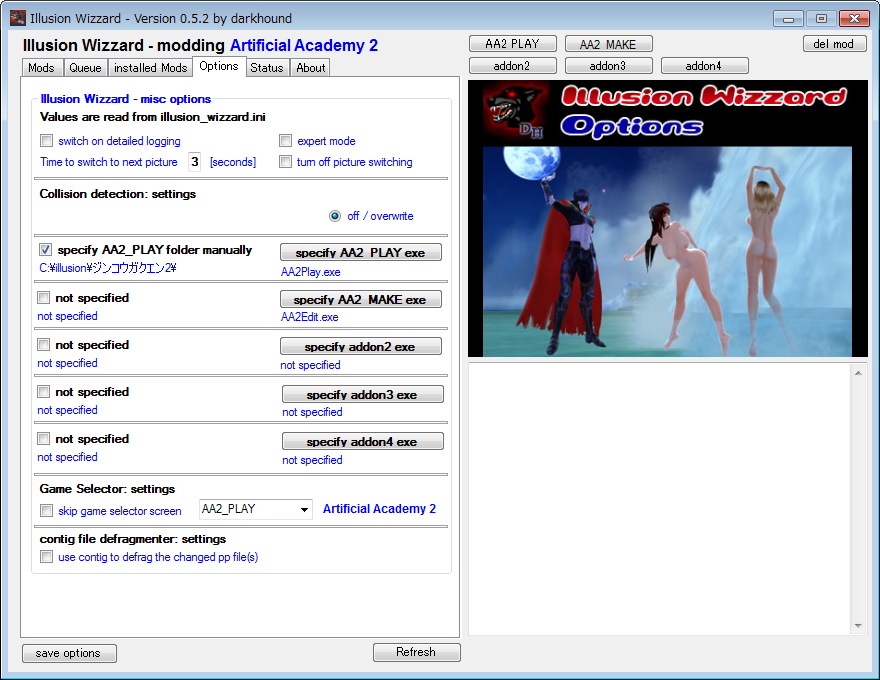Screen dimensions: 880x680
Task: Click specify addon3 exe button
Action: point(363,394)
